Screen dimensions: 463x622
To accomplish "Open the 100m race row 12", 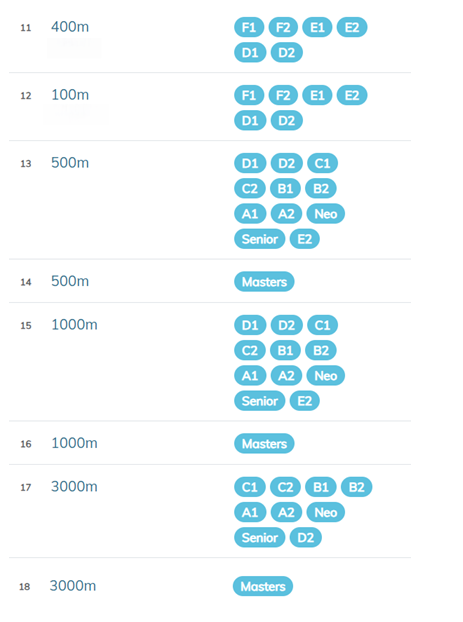I will [210, 107].
